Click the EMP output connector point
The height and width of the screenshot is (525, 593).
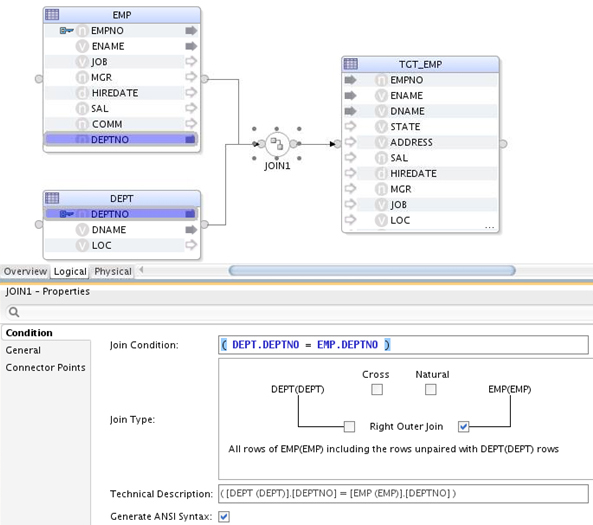[x=204, y=79]
